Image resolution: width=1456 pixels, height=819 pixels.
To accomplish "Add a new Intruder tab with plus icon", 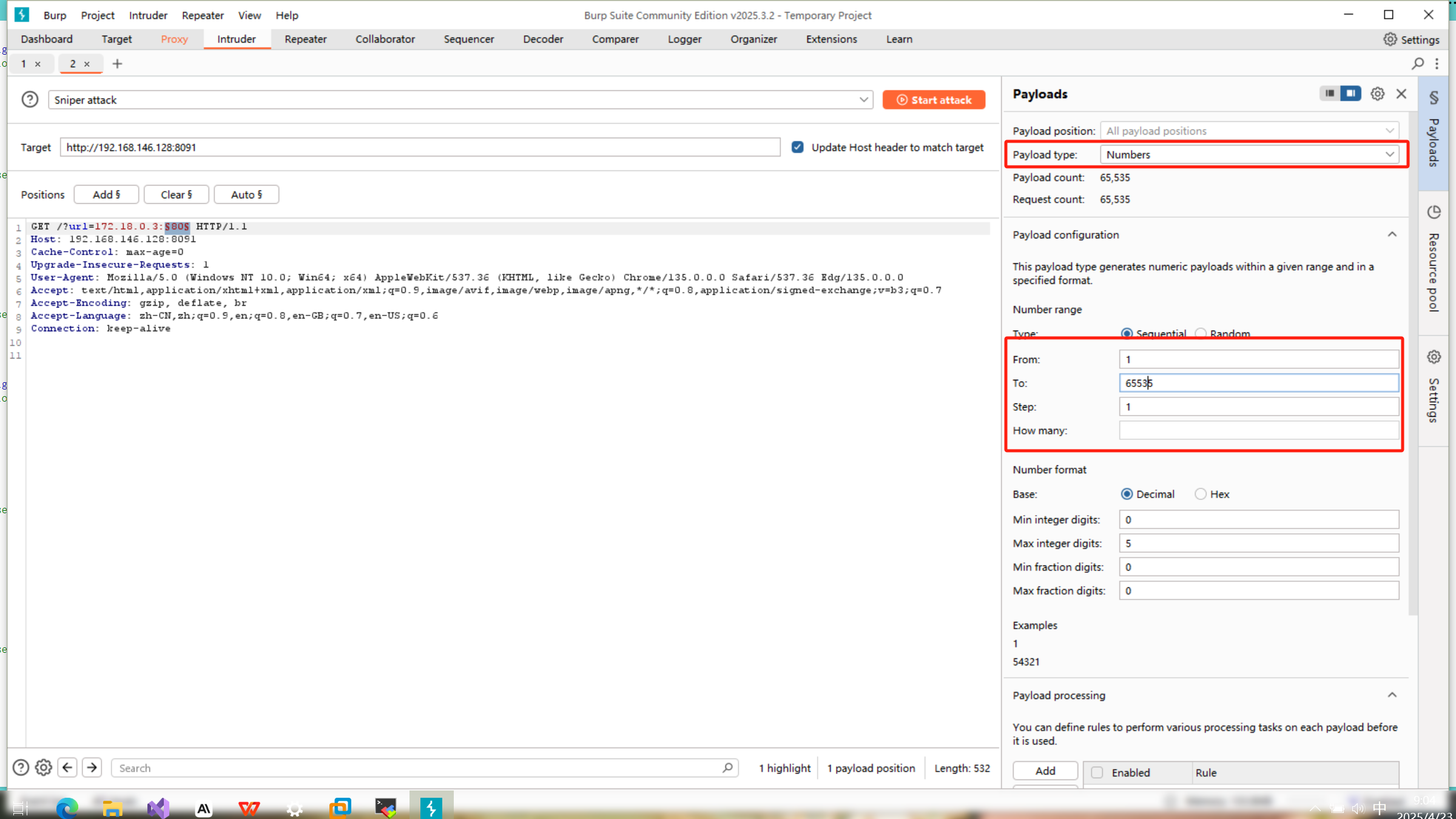I will (x=117, y=64).
